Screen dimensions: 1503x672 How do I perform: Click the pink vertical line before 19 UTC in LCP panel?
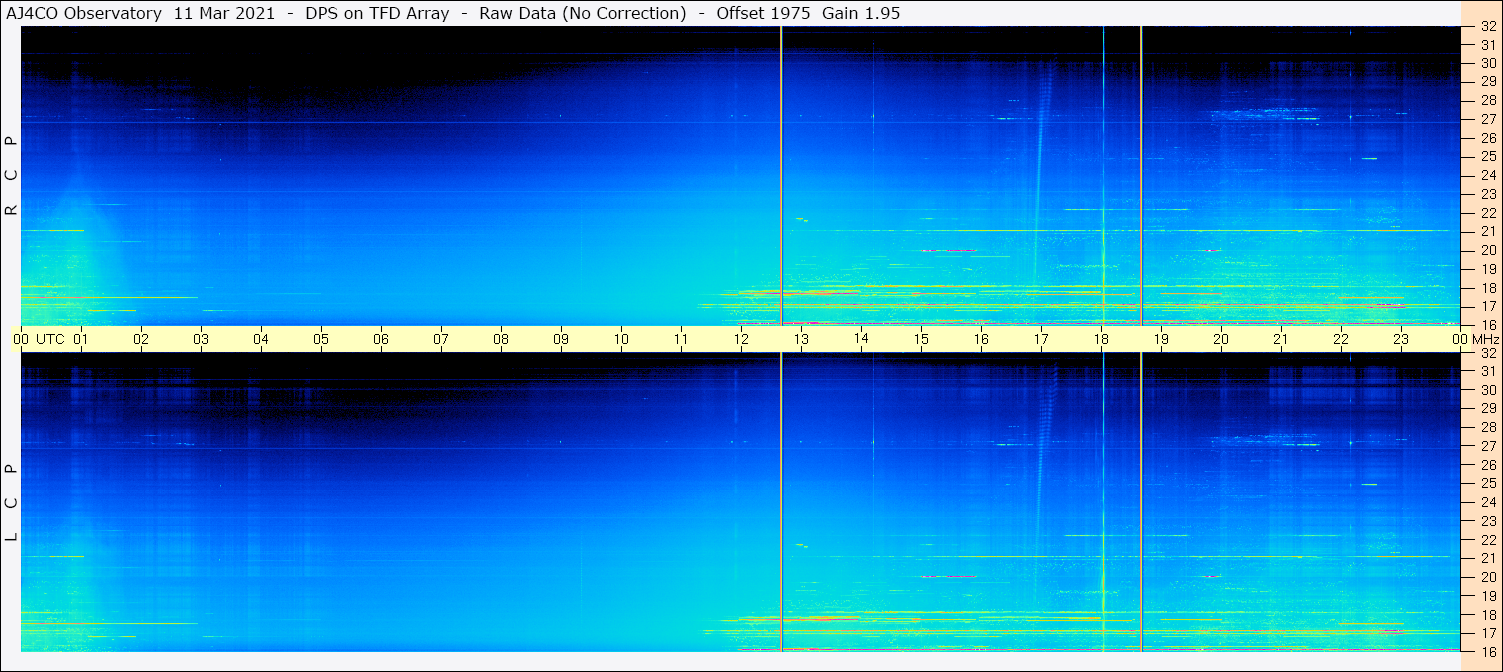1141,500
